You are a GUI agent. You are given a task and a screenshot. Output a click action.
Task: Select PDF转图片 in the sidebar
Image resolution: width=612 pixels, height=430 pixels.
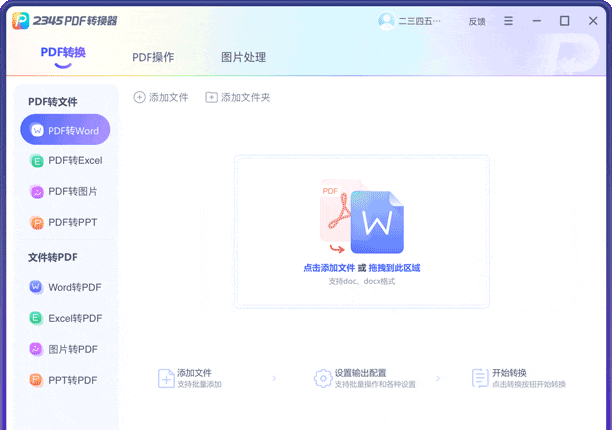66,192
